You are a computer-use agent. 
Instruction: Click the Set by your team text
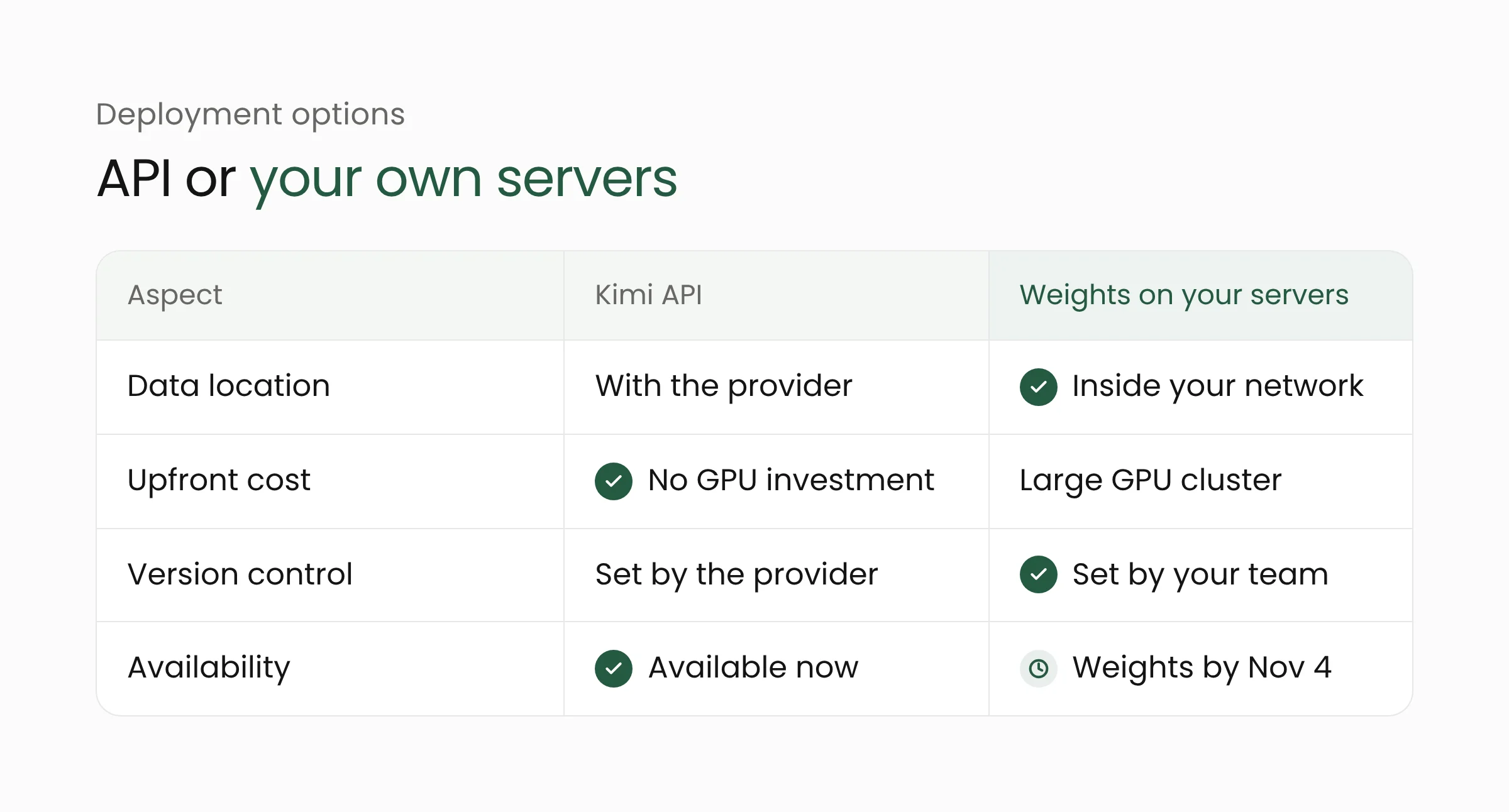pos(1200,575)
